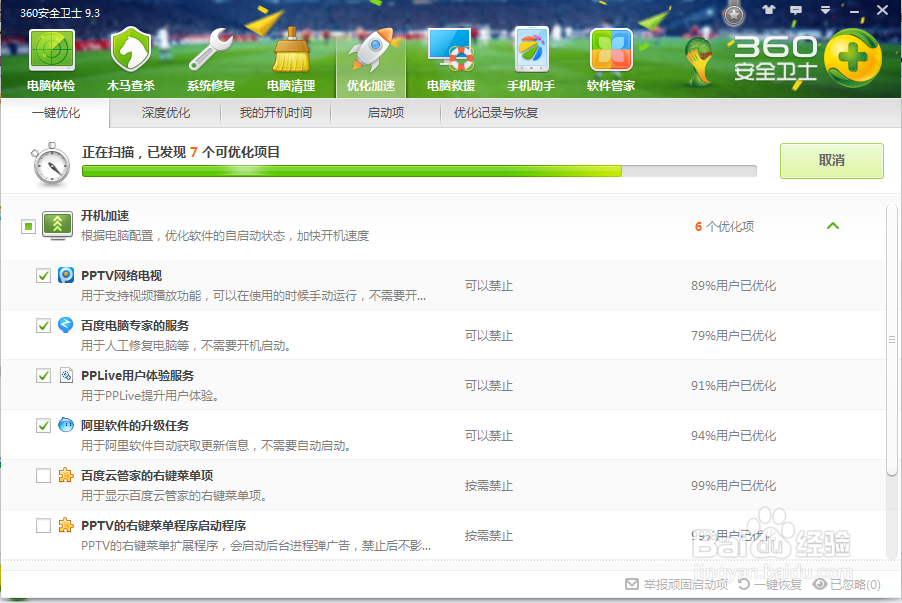Collapse the 开机加速 section chevron
The height and width of the screenshot is (603, 902).
[x=832, y=226]
